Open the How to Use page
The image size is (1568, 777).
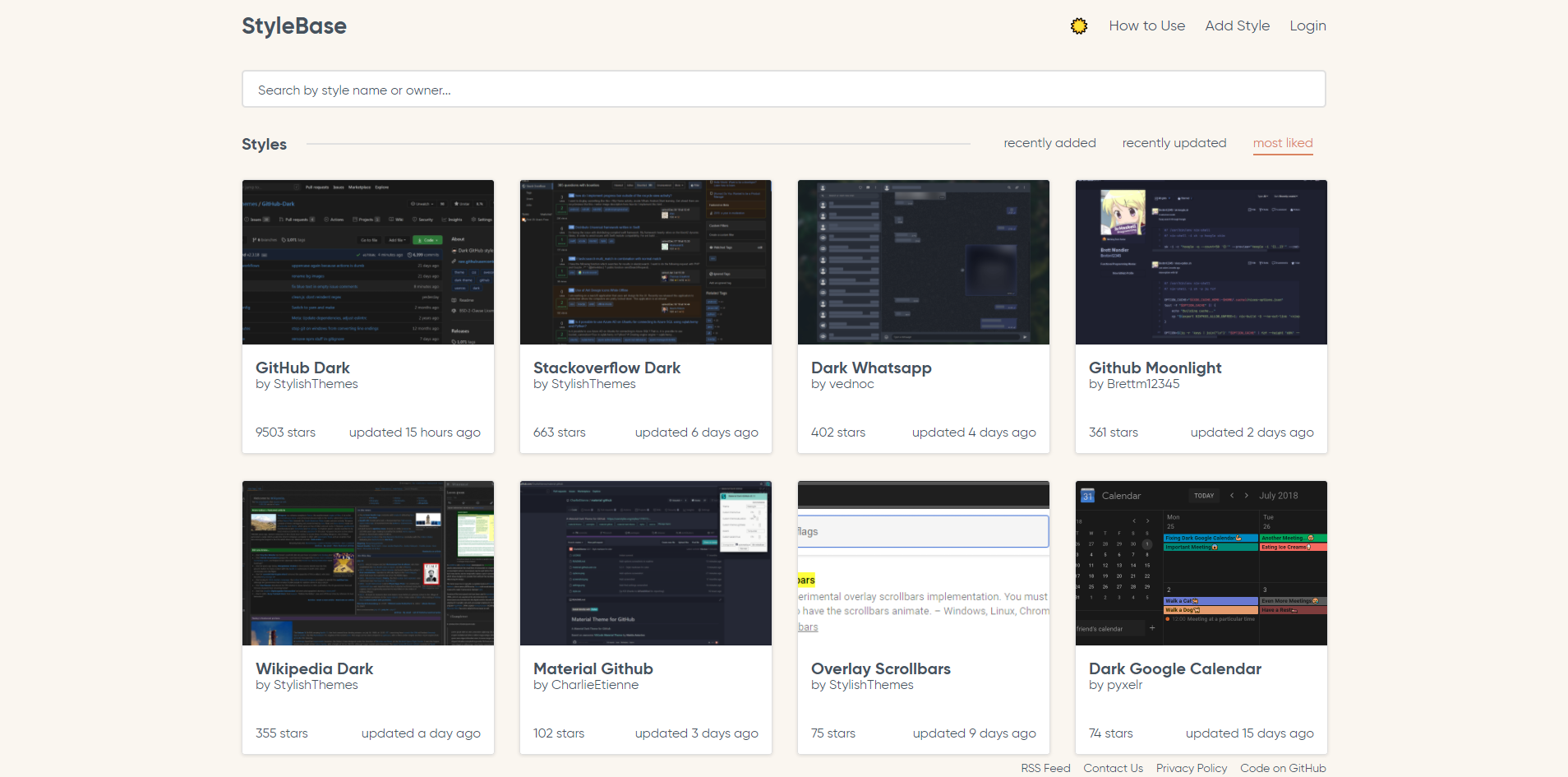coord(1146,25)
